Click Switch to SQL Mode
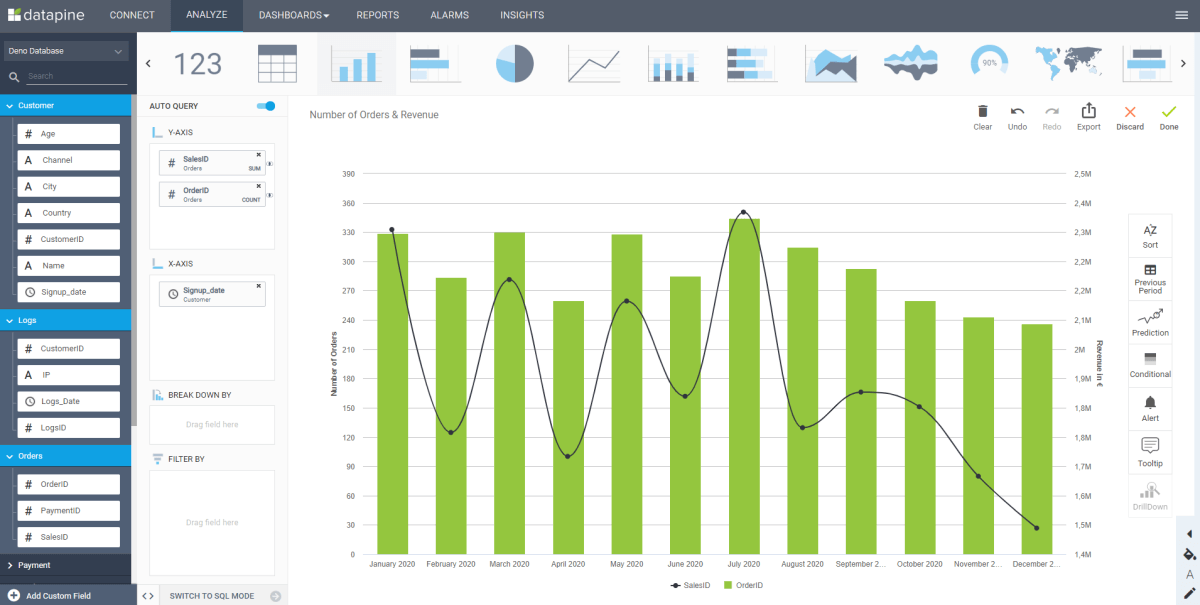Viewport: 1200px width, 605px height. [211, 596]
